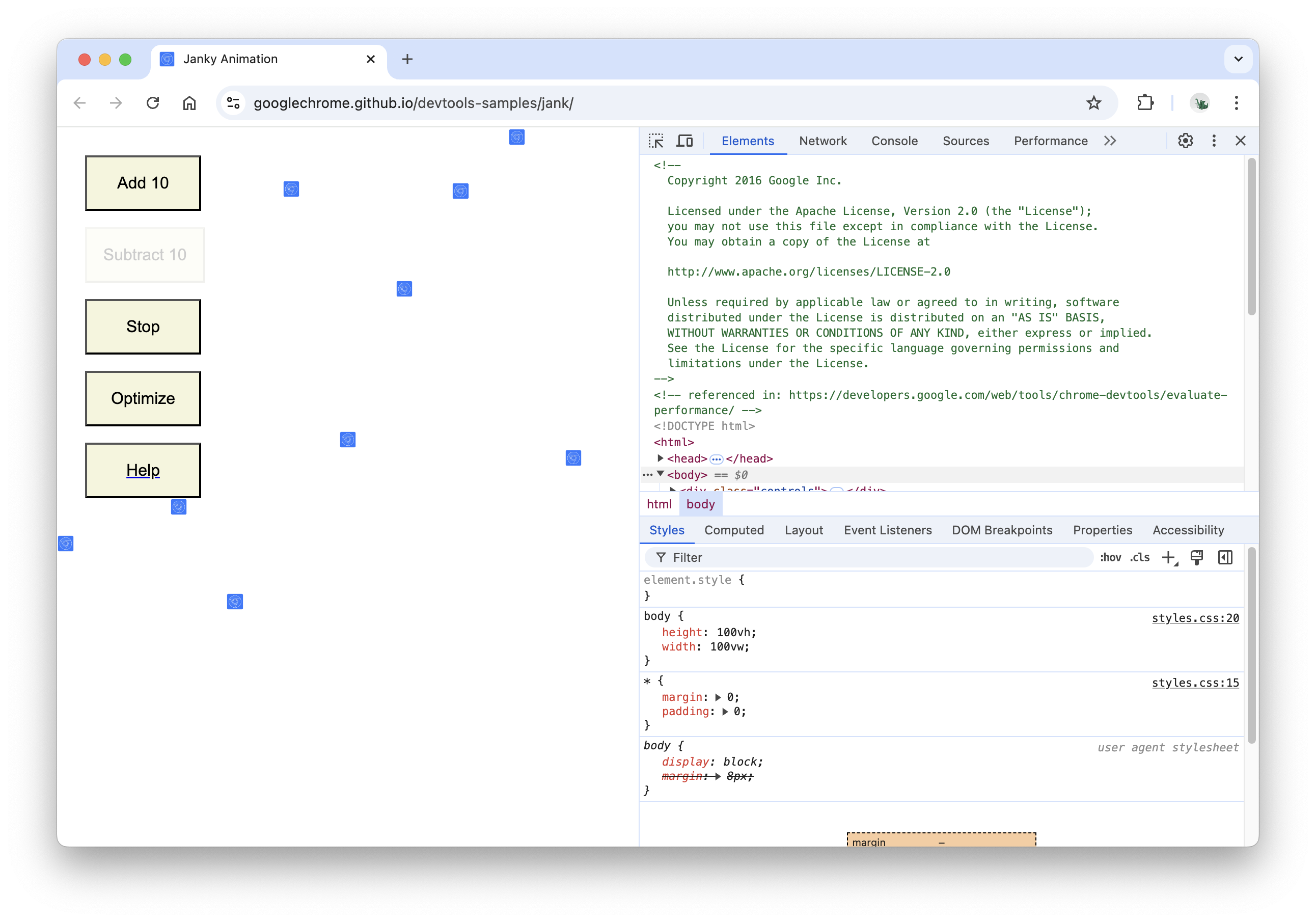The image size is (1316, 922).
Task: Switch to the Computed styles tab
Action: point(734,530)
